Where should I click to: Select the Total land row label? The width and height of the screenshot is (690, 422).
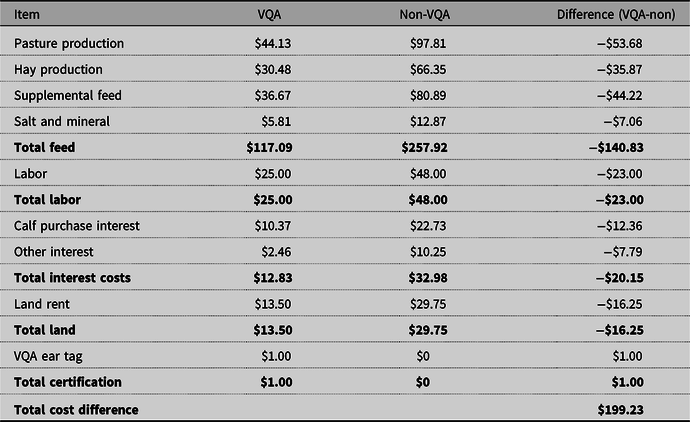(x=46, y=331)
